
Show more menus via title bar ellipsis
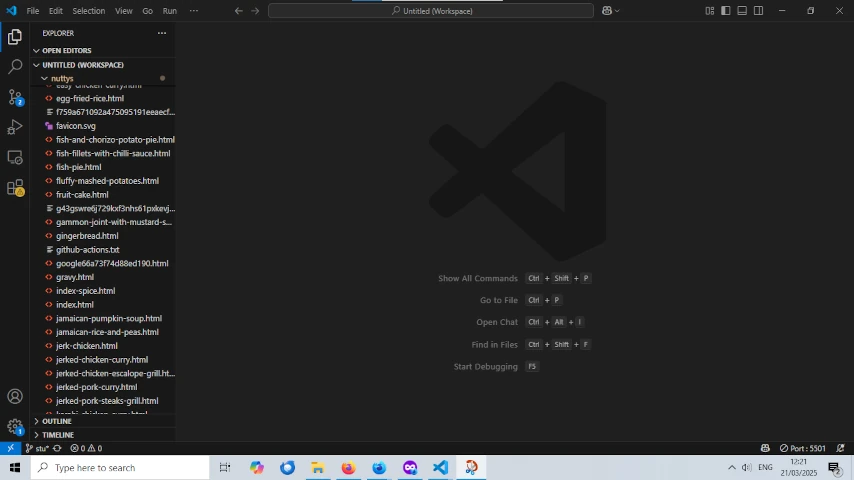[194, 11]
